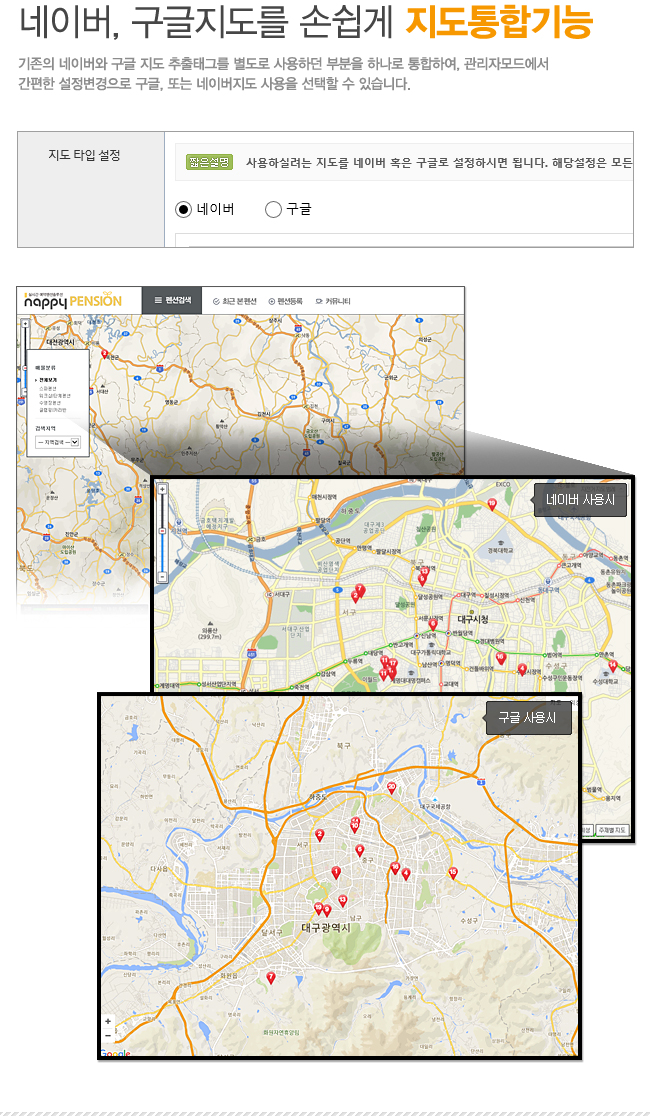This screenshot has height=1116, width=650.
Task: Open the 지역검색 dropdown
Action: [58, 442]
